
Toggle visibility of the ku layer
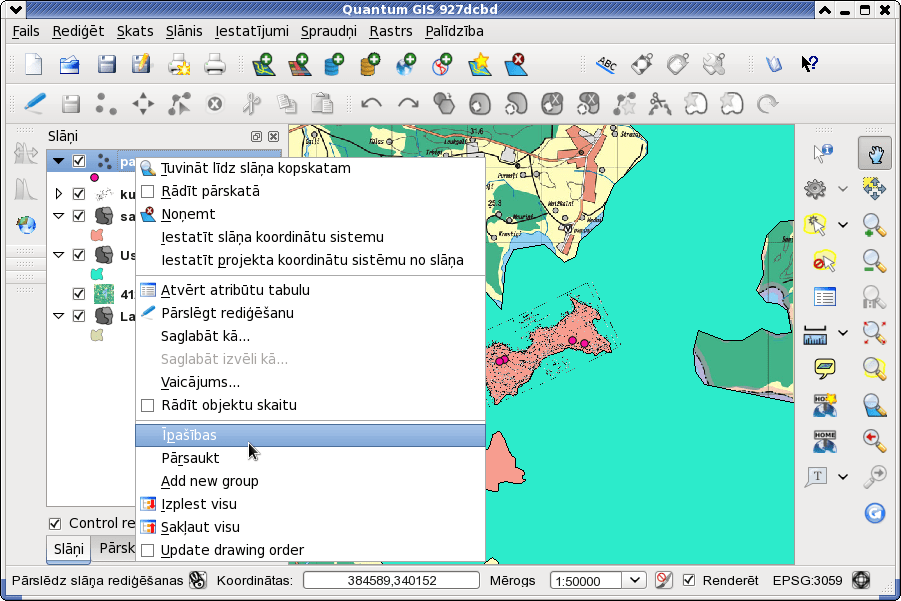(x=79, y=194)
